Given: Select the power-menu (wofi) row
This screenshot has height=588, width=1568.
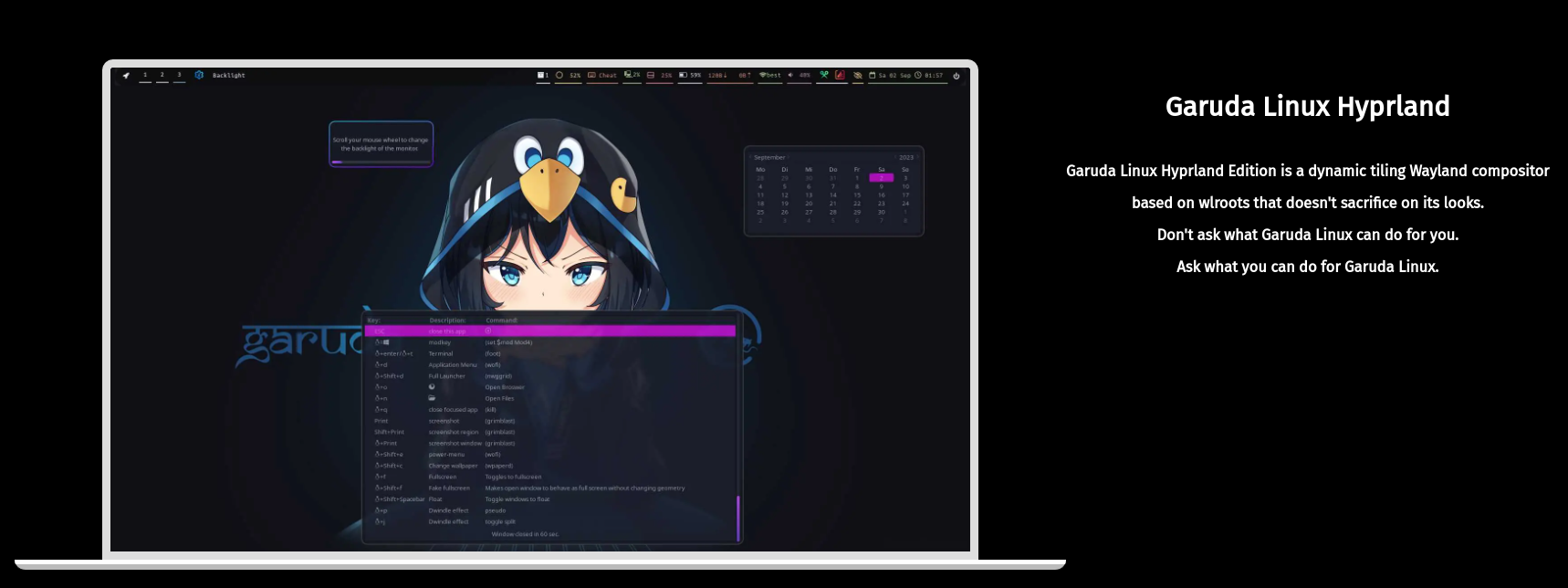Looking at the screenshot, I should click(x=550, y=455).
